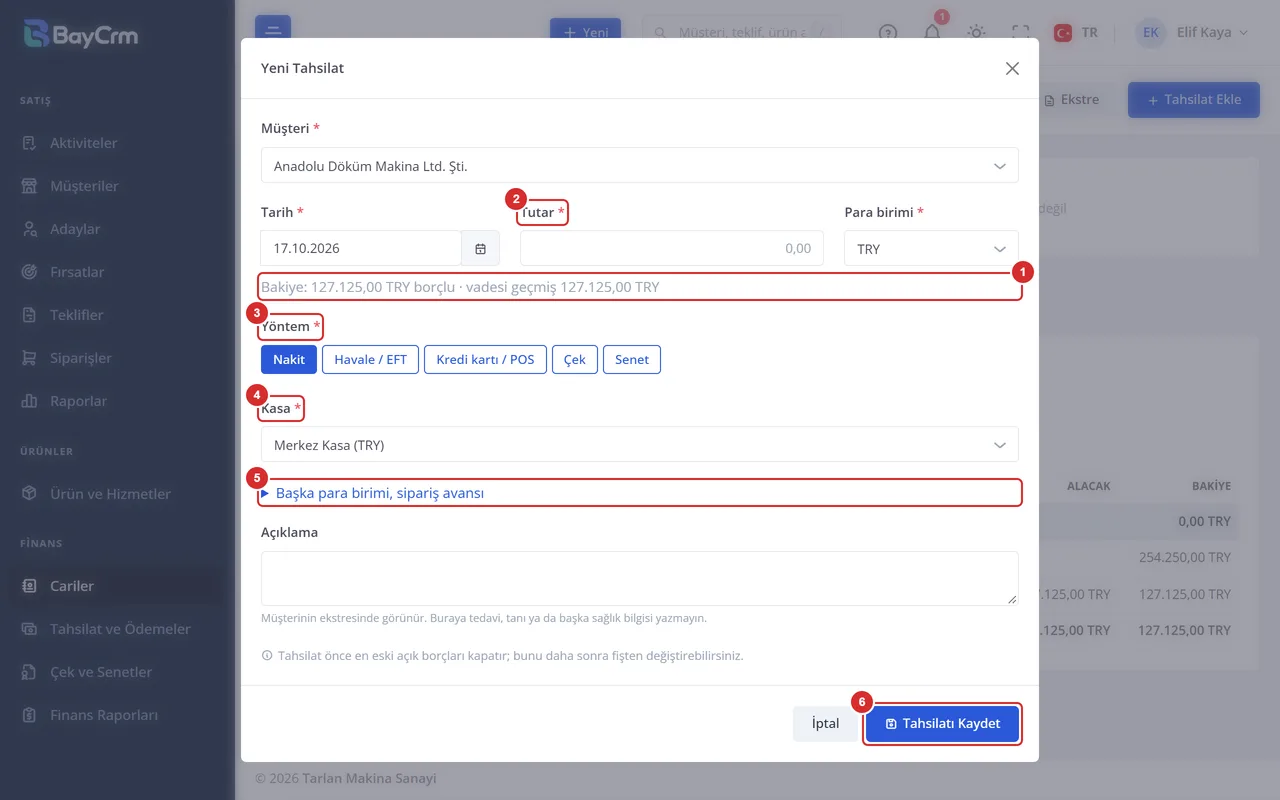Click the Turkish flag language icon
Image resolution: width=1280 pixels, height=800 pixels.
(x=1063, y=32)
